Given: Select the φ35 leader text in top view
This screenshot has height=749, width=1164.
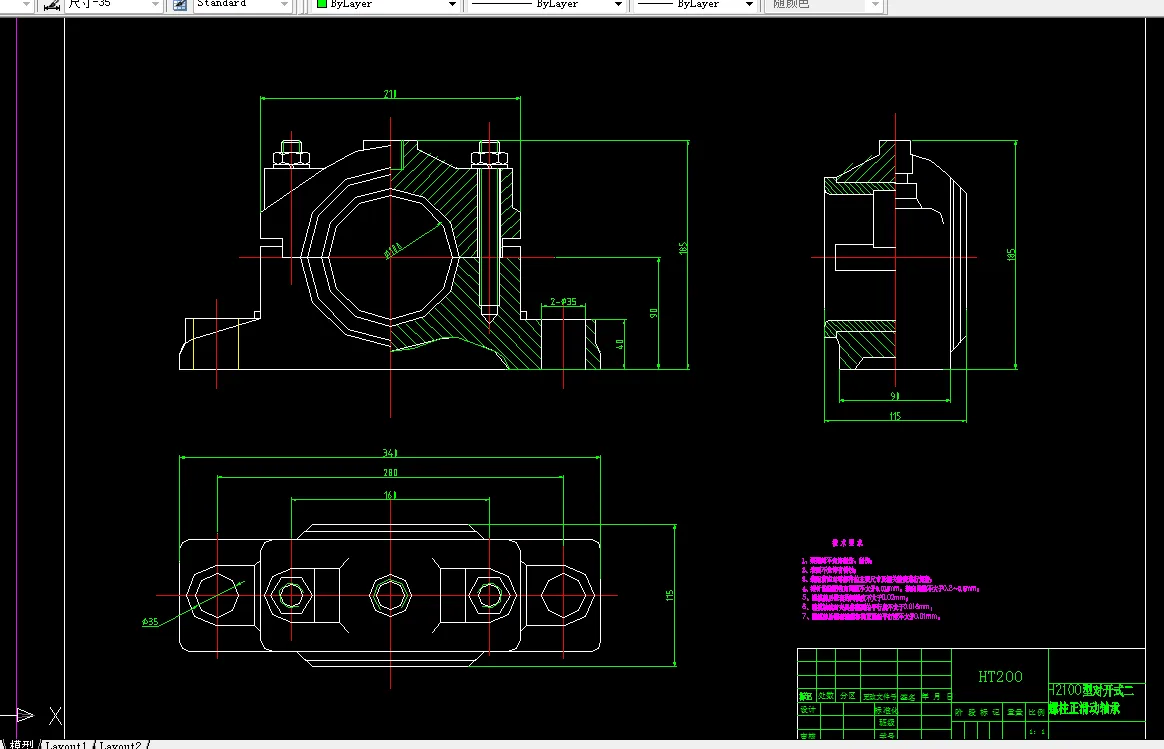Looking at the screenshot, I should pyautogui.click(x=150, y=621).
